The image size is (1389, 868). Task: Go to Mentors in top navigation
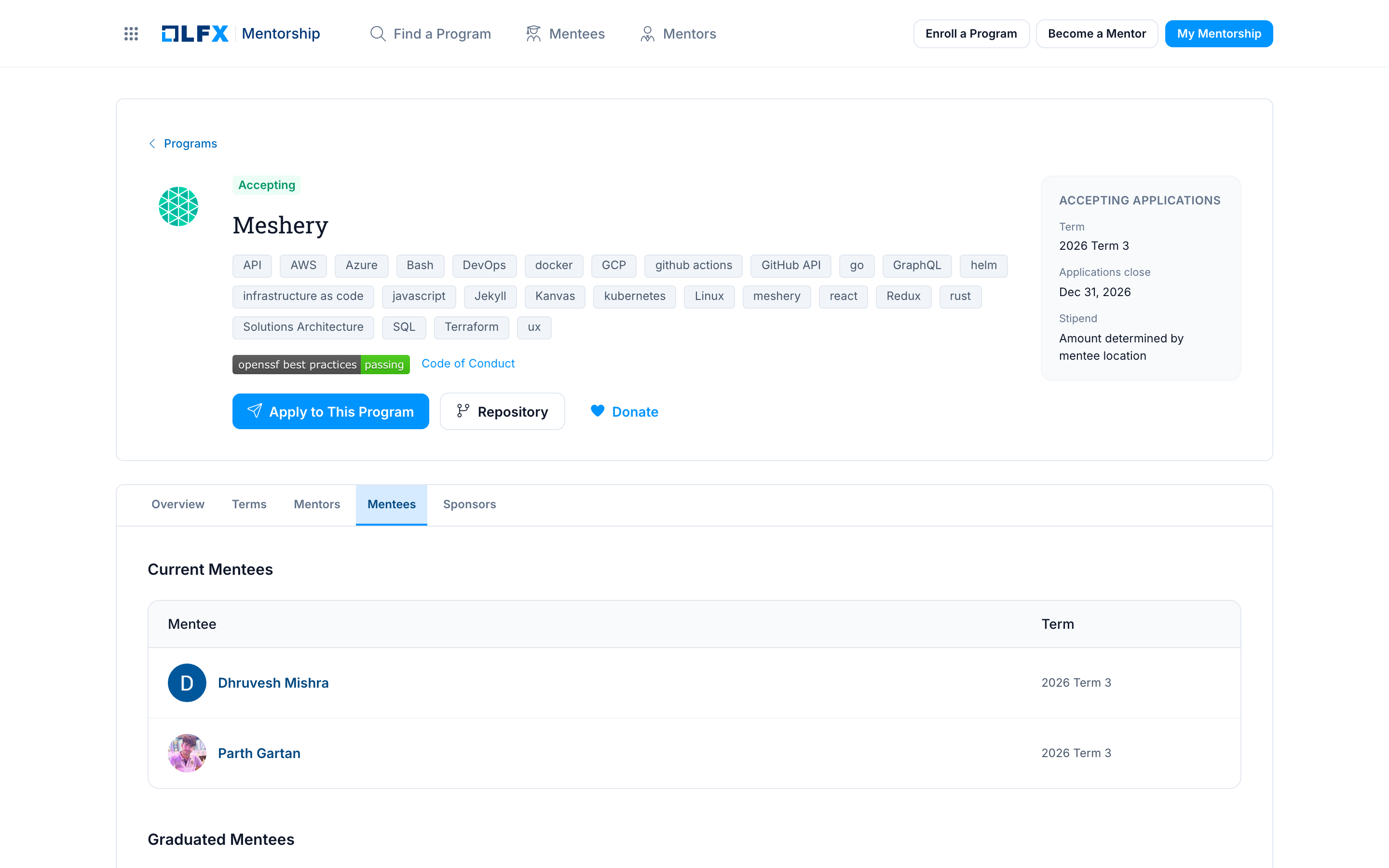click(678, 34)
